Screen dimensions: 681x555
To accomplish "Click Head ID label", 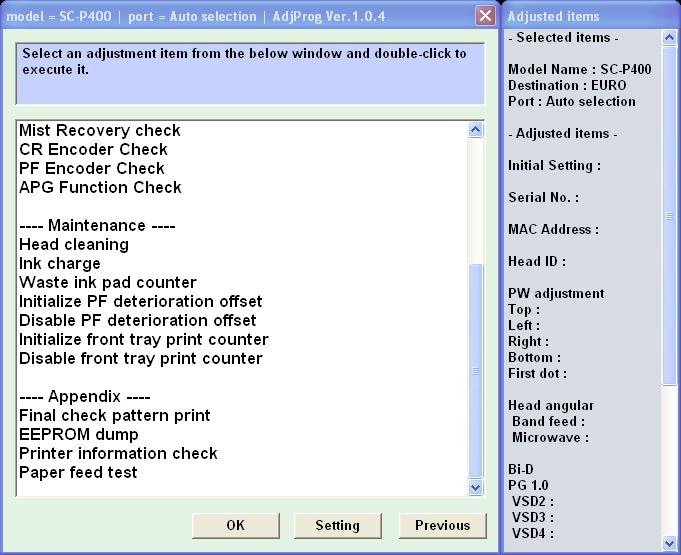I will tap(537, 261).
